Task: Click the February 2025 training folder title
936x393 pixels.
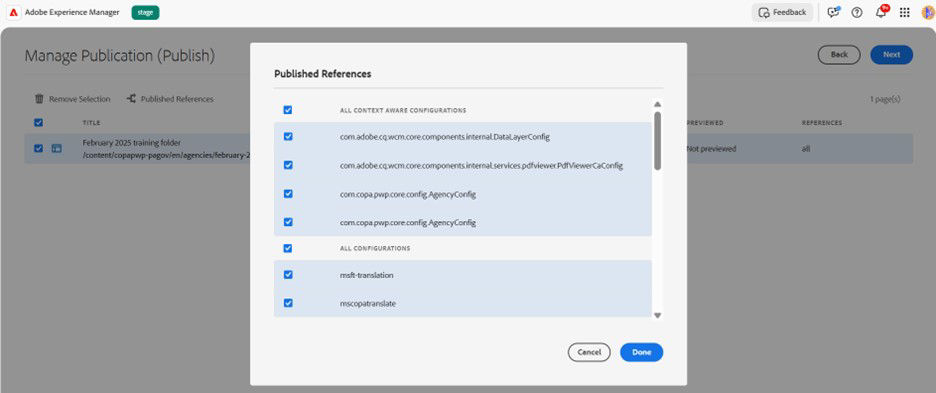Action: coord(131,143)
